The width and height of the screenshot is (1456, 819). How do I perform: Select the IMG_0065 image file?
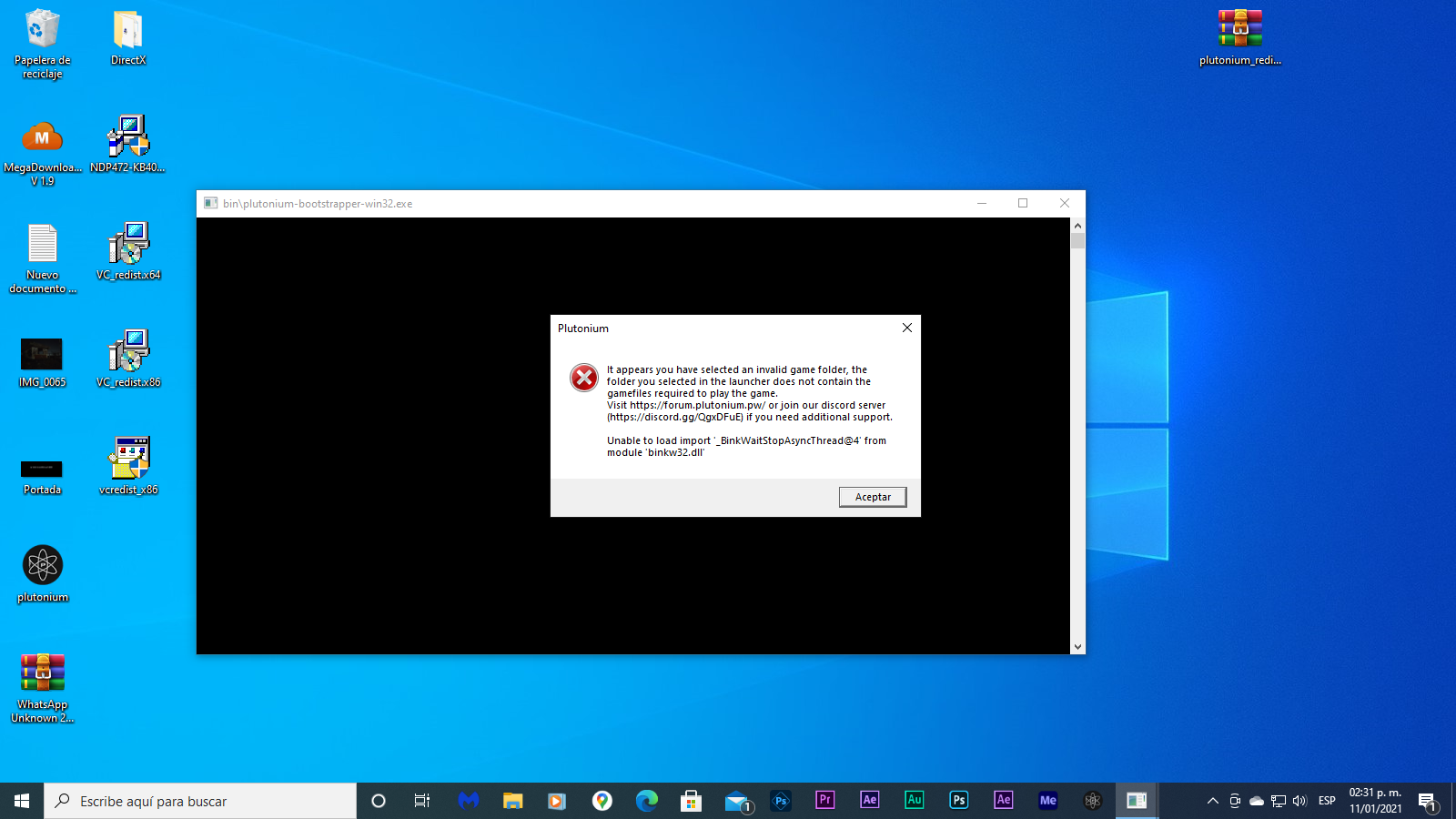pyautogui.click(x=42, y=362)
